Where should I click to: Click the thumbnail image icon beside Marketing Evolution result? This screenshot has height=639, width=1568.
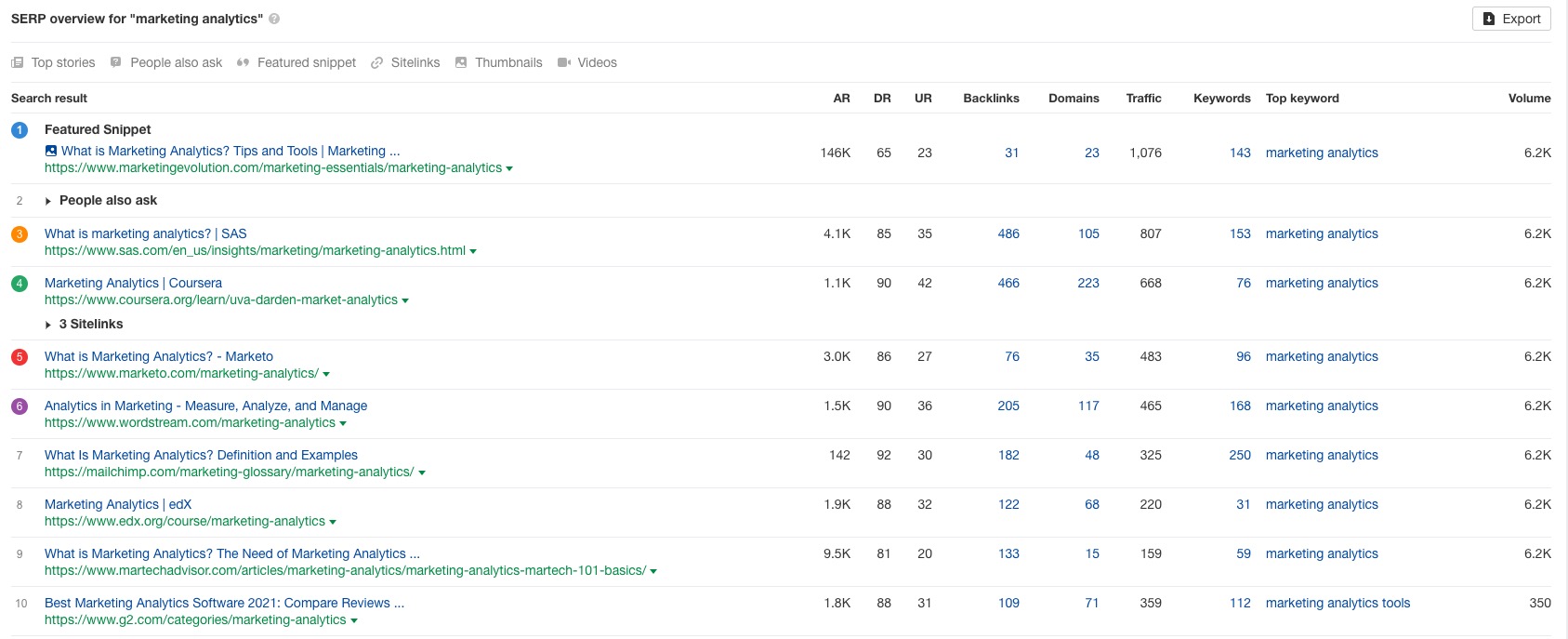tap(51, 151)
